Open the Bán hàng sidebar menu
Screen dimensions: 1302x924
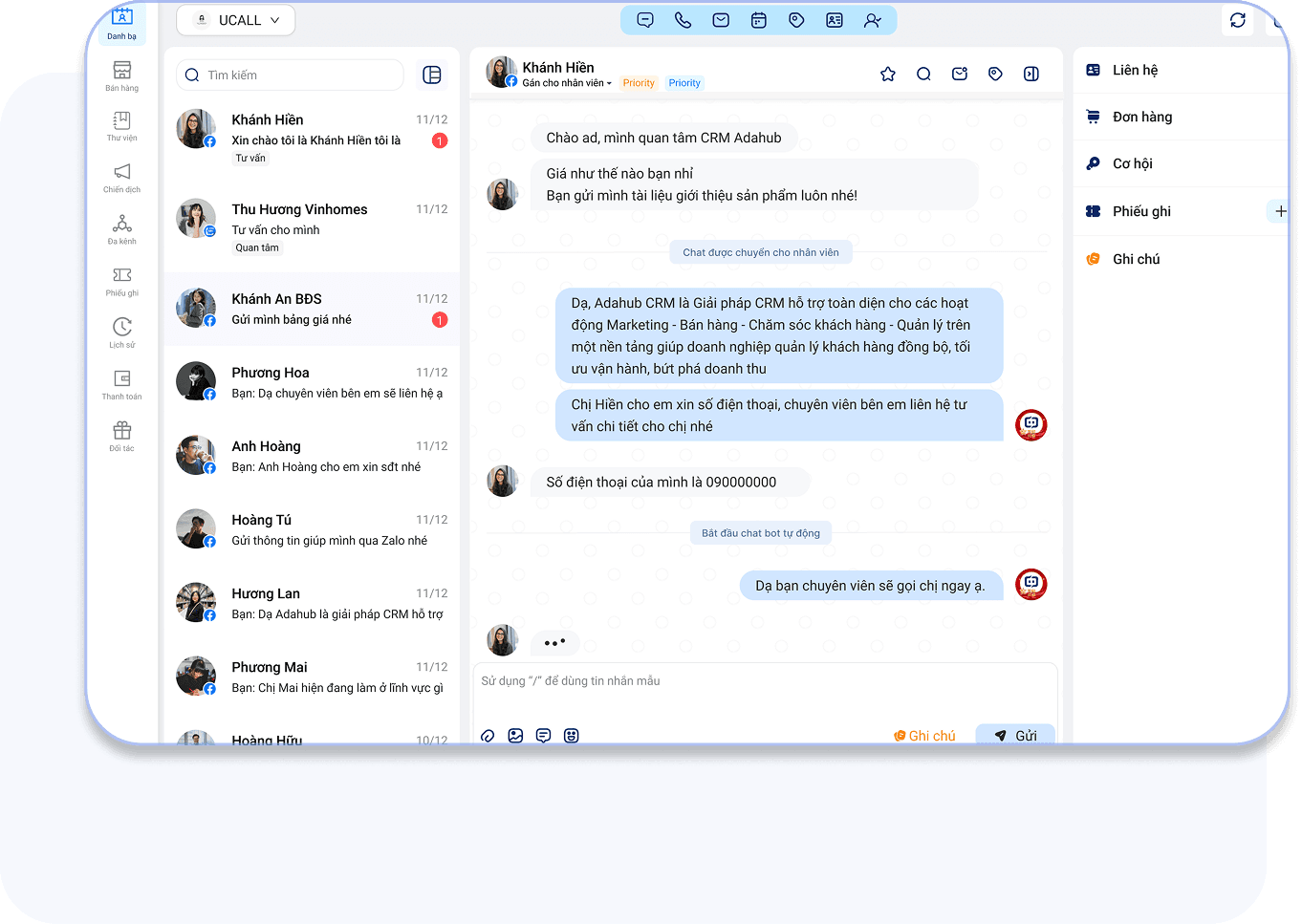122,76
